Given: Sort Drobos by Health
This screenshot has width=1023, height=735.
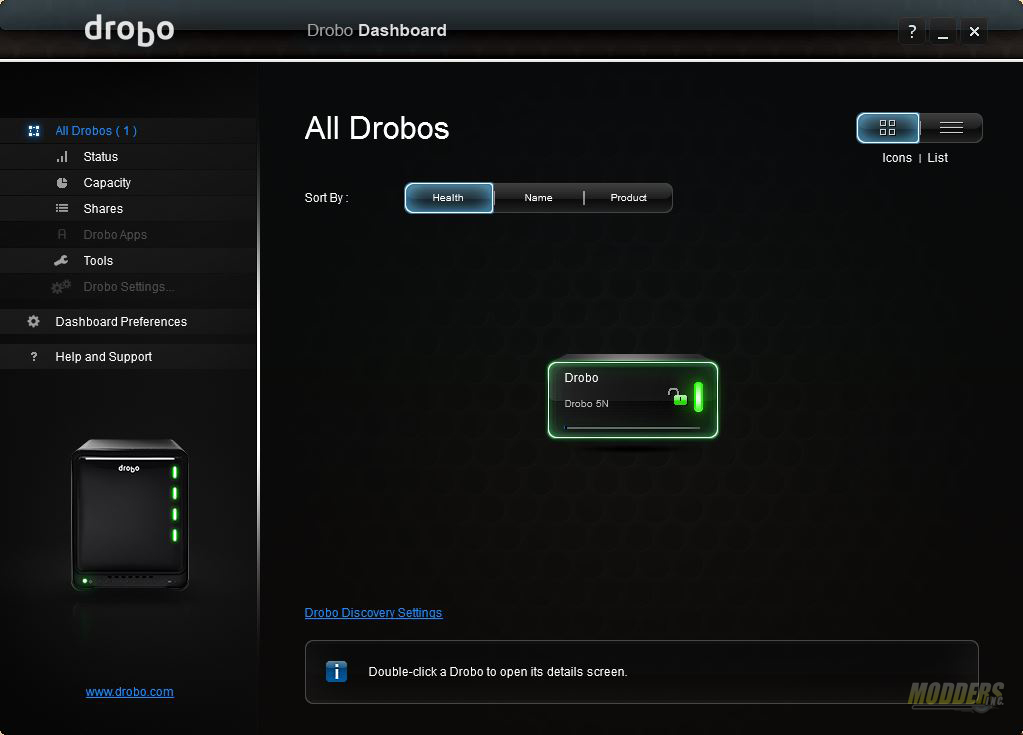Looking at the screenshot, I should pyautogui.click(x=448, y=198).
